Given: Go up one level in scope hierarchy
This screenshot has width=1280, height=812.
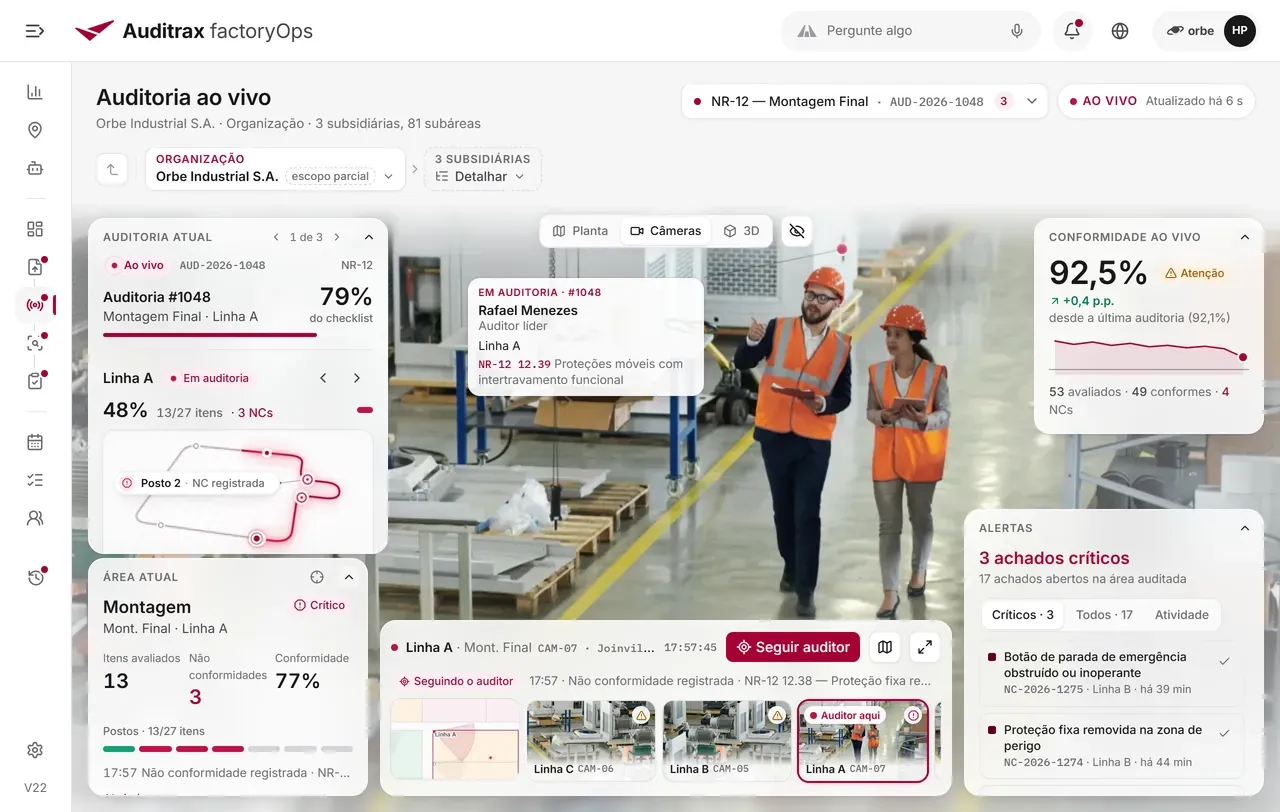Looking at the screenshot, I should [x=113, y=169].
